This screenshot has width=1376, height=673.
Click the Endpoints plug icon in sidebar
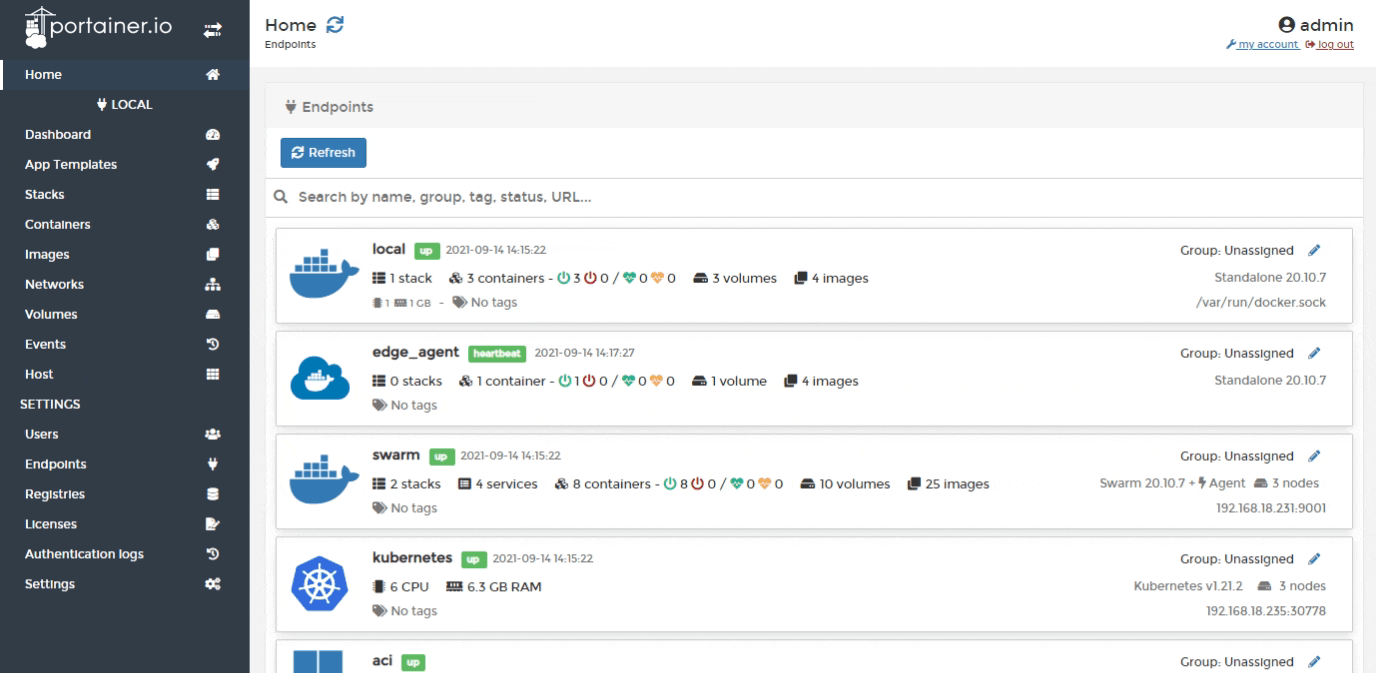coord(212,464)
